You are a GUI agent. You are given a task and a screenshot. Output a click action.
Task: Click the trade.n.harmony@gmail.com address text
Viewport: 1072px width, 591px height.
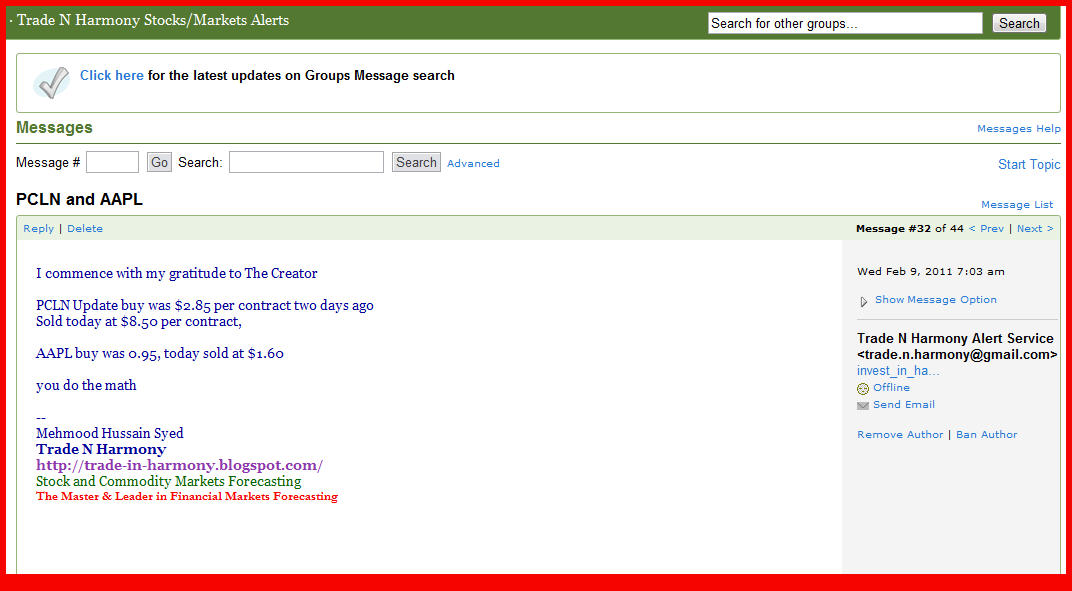point(957,355)
